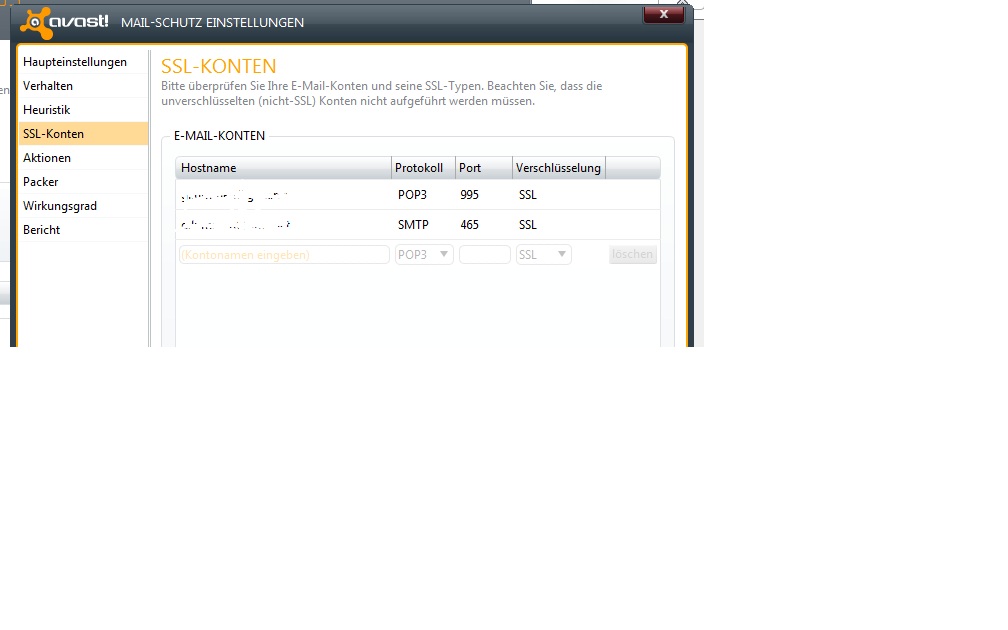Go to the Aktionen section
This screenshot has height=630, width=1008.
pyautogui.click(x=83, y=158)
